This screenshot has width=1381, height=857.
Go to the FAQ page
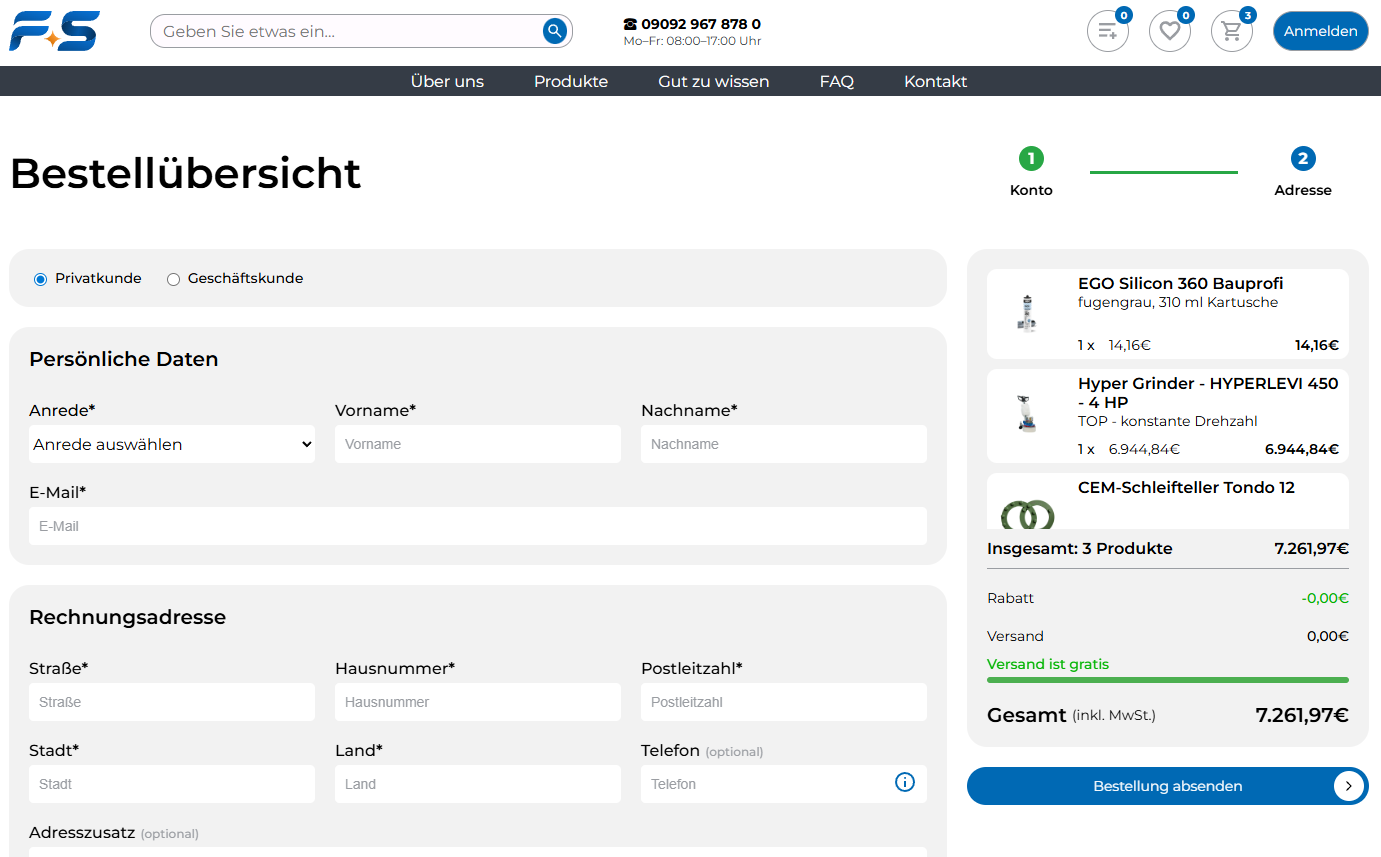[836, 82]
